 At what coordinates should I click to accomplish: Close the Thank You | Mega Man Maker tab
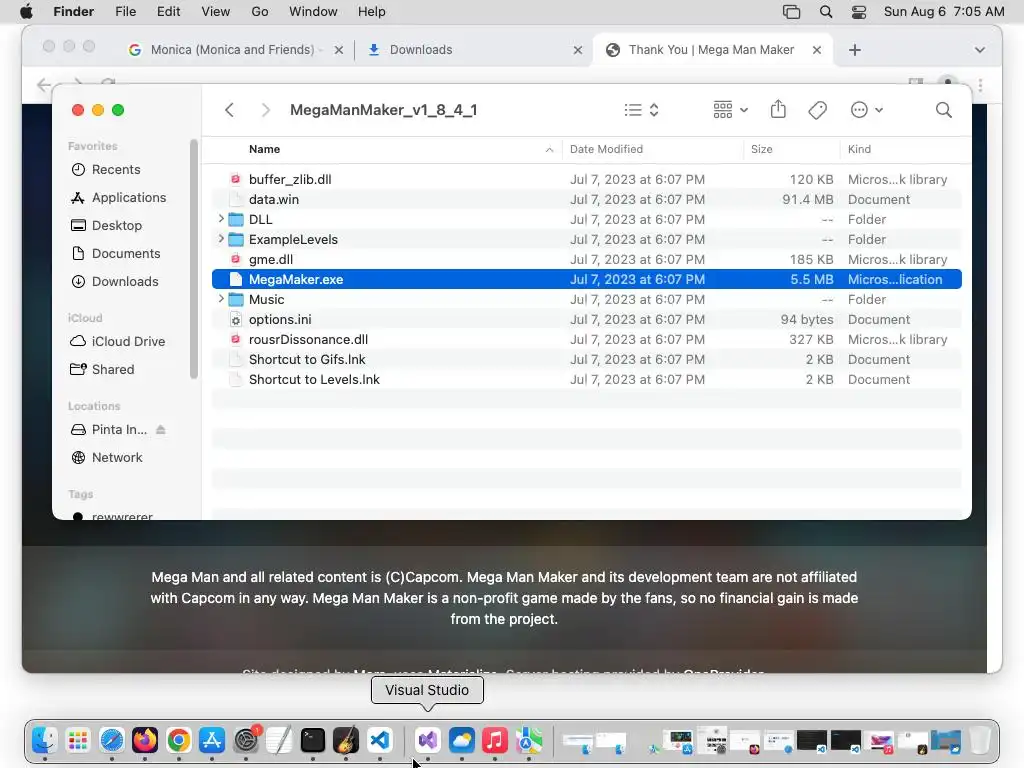click(816, 50)
